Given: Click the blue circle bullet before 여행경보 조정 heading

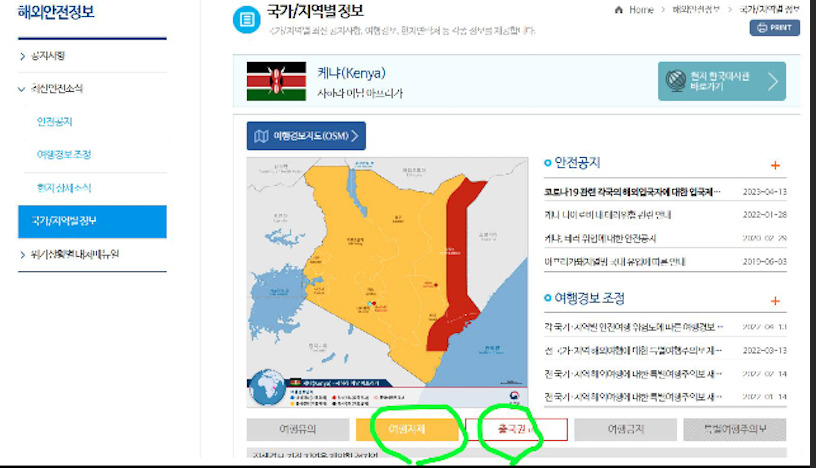Looking at the screenshot, I should click(x=547, y=298).
